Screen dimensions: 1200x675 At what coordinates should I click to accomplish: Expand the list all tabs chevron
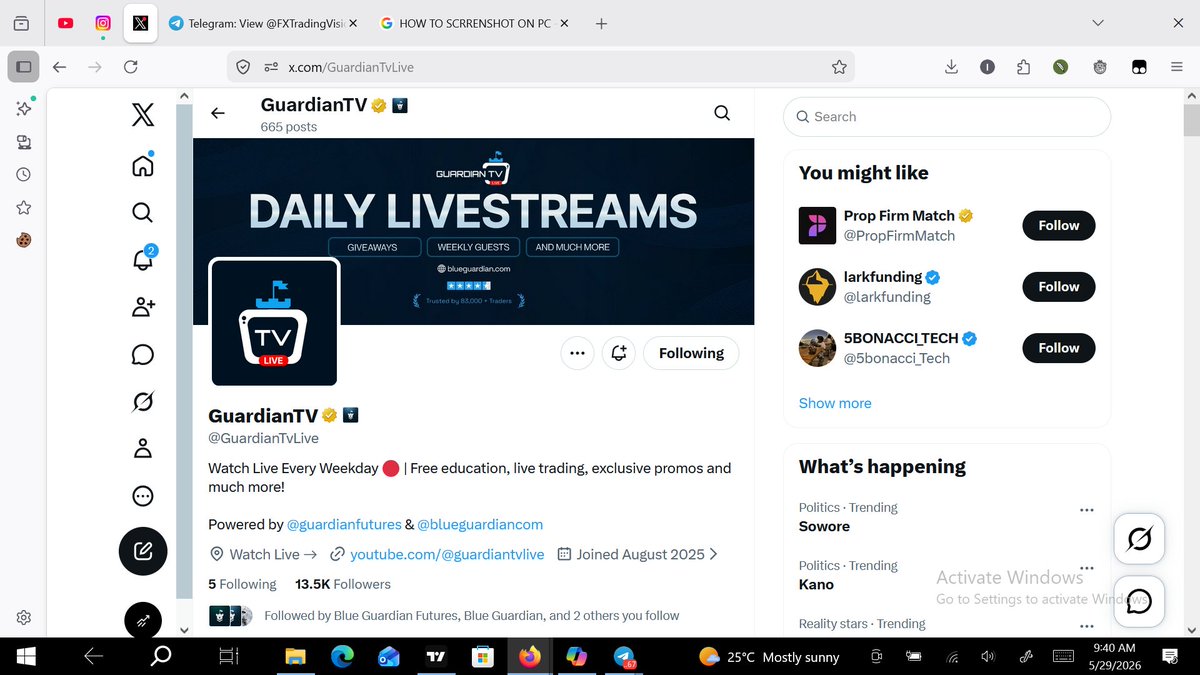(1098, 23)
